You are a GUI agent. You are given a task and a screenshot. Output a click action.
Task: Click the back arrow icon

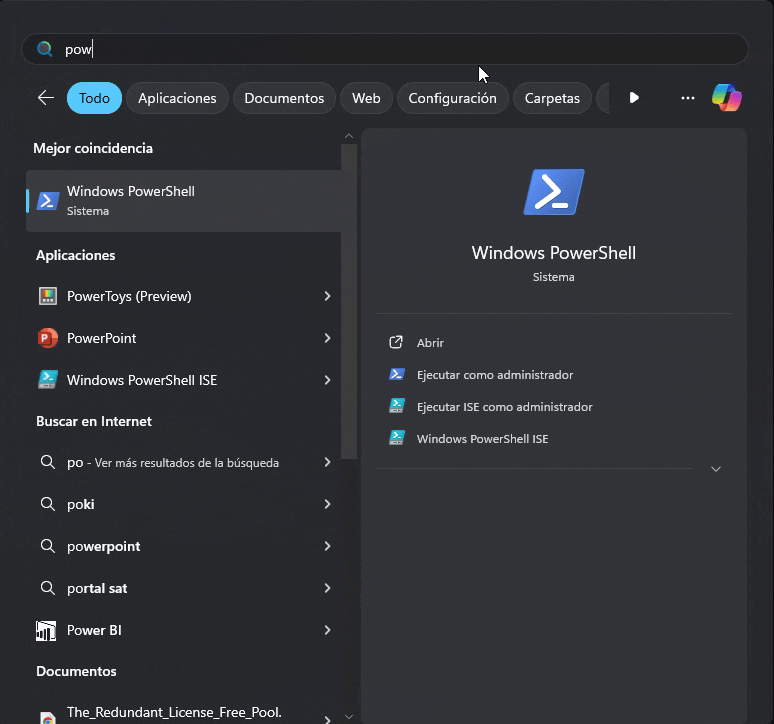point(46,98)
